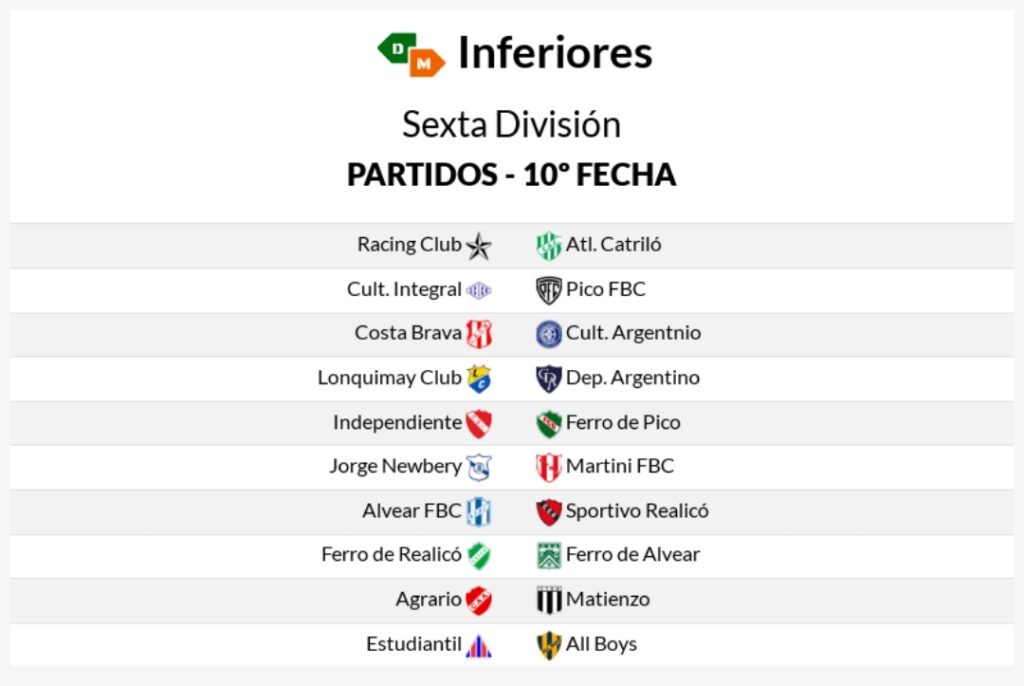Click the All Boys yellow-black crest
1024x686 pixels.
549,645
